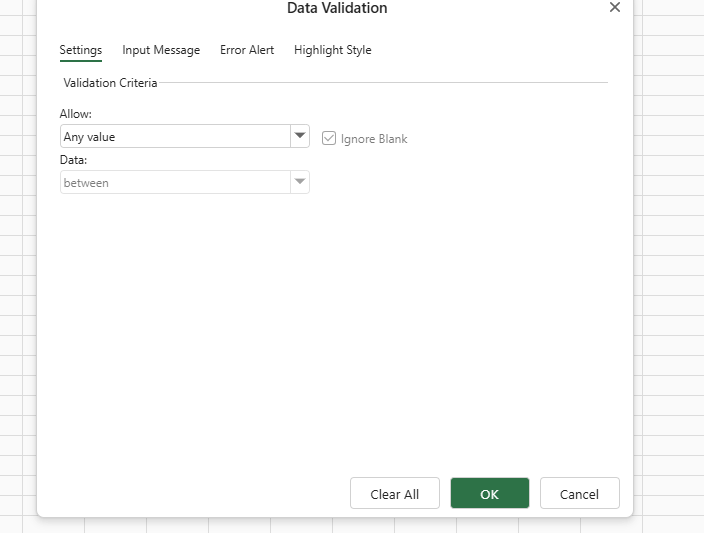The image size is (704, 533).
Task: Open the Input Message tab
Action: (161, 50)
